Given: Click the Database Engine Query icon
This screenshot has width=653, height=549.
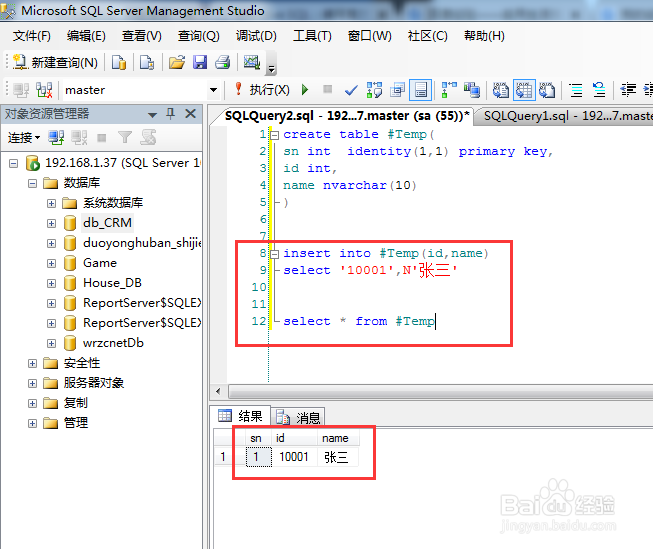Looking at the screenshot, I should (119, 62).
